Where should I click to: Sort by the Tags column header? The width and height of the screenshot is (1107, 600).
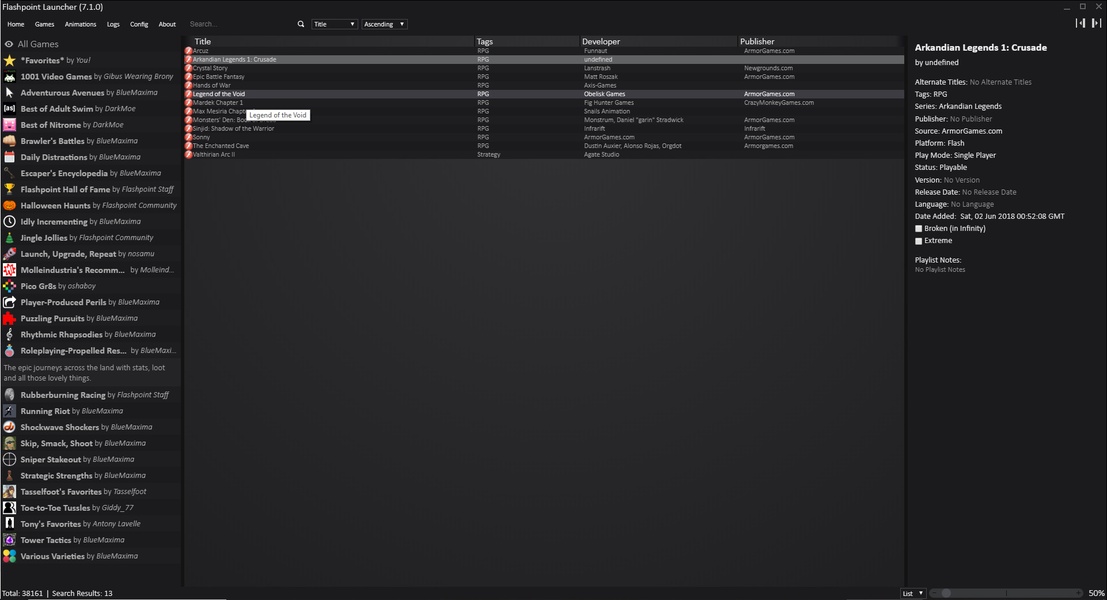pyautogui.click(x=527, y=42)
